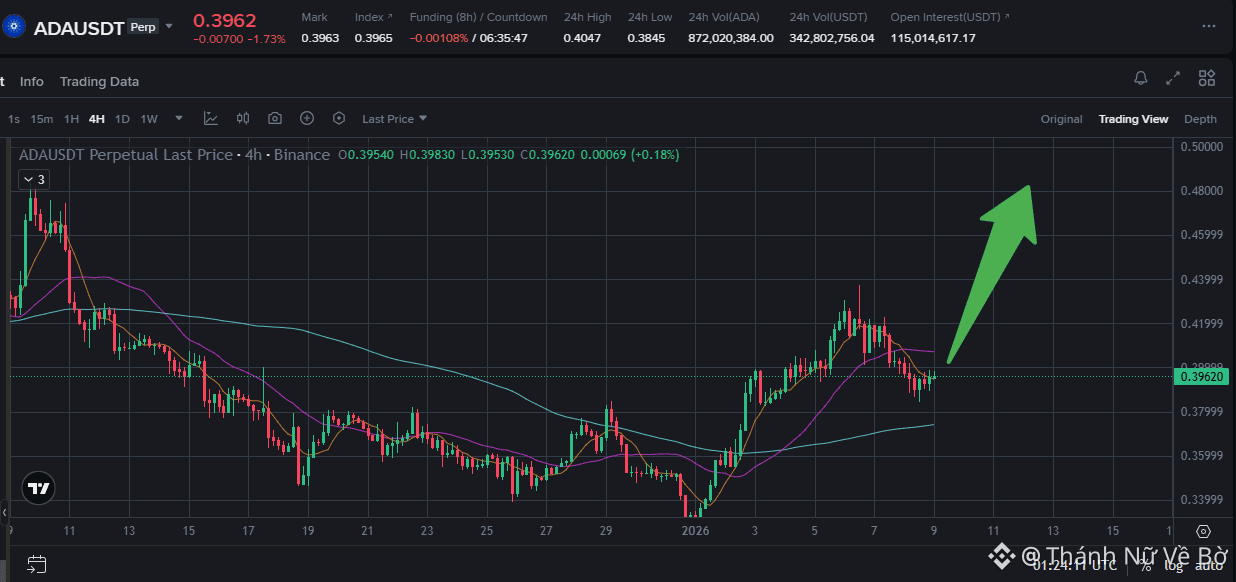Click the 24h Vol(USDT) value 342,802,756.04
Viewport: 1236px width, 582px height.
pos(832,38)
